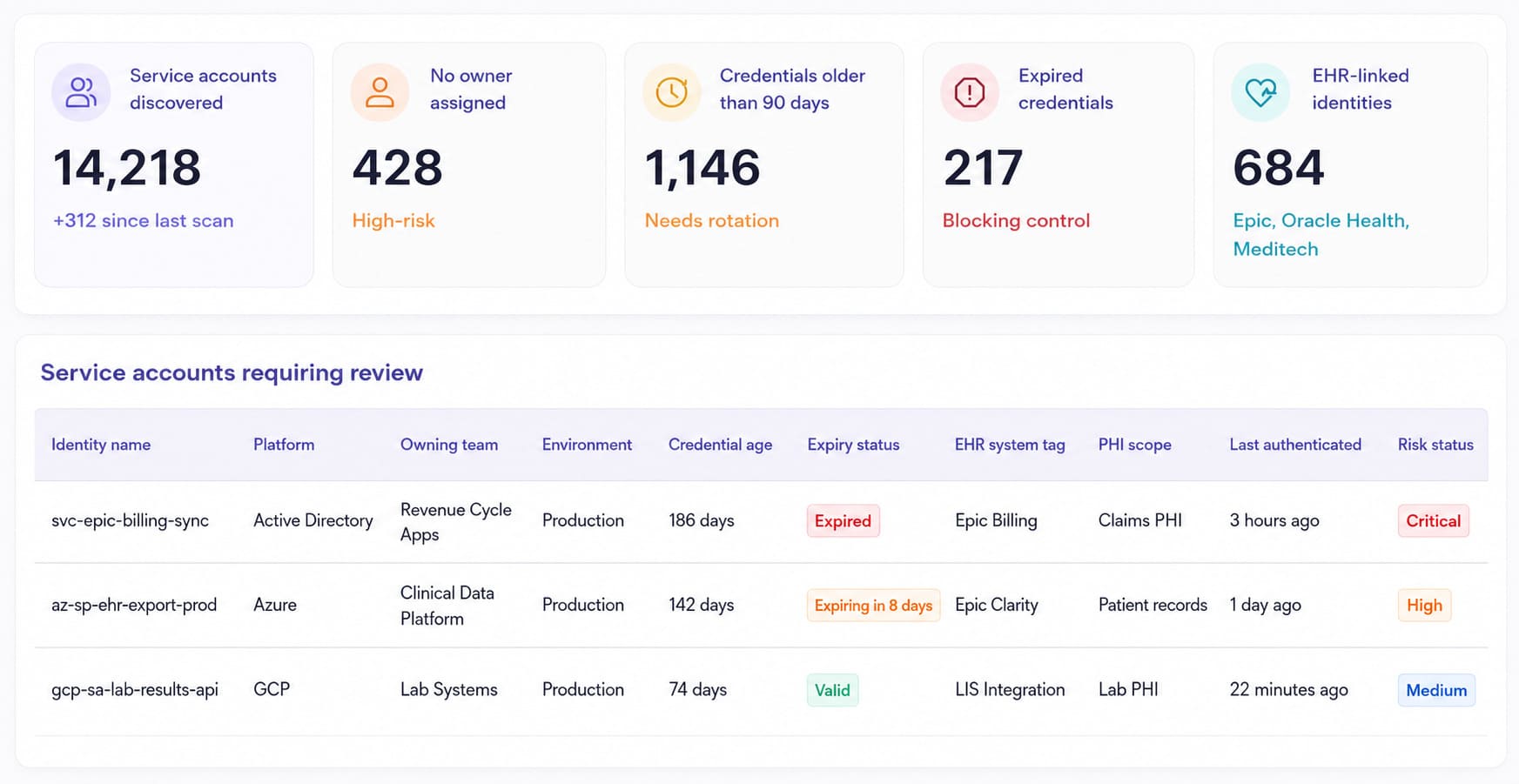1519x784 pixels.
Task: Click the 'High-risk' label
Action: (393, 221)
